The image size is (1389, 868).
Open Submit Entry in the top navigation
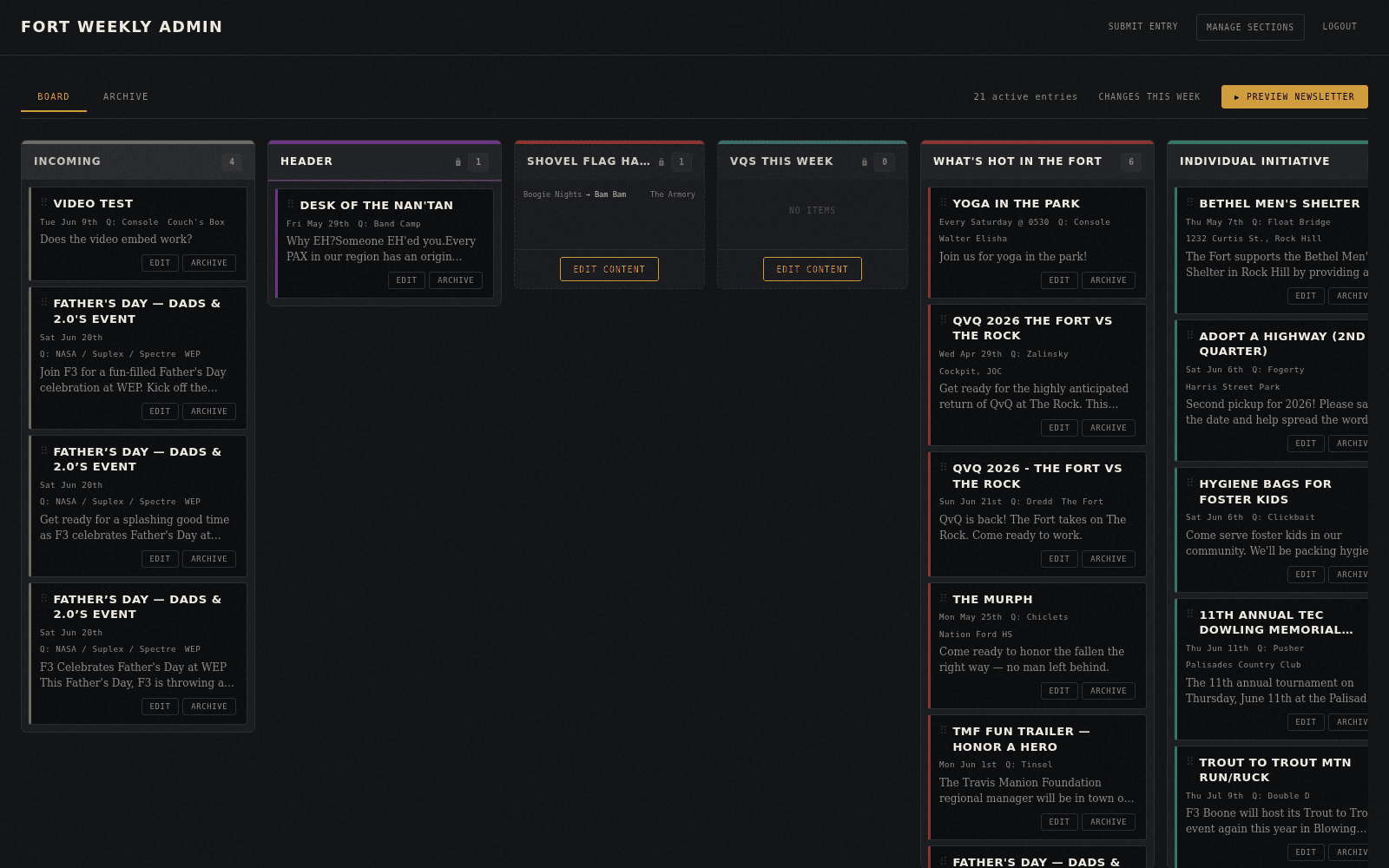(1143, 27)
